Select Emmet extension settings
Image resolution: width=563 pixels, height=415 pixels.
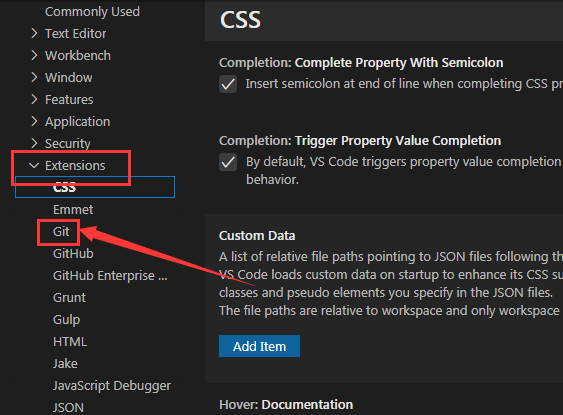pyautogui.click(x=73, y=209)
